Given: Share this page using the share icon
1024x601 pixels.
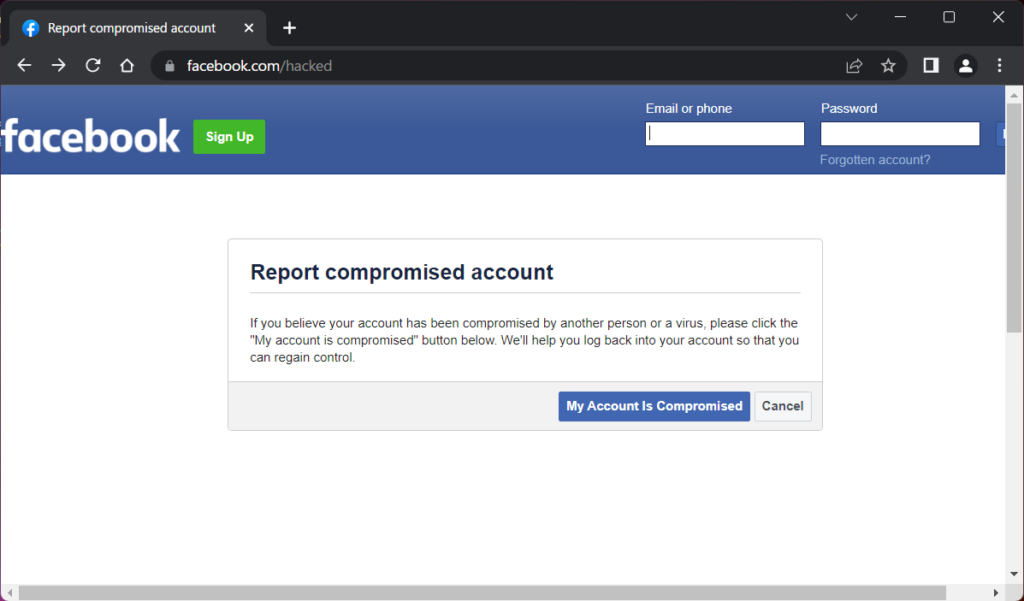Looking at the screenshot, I should tap(854, 65).
